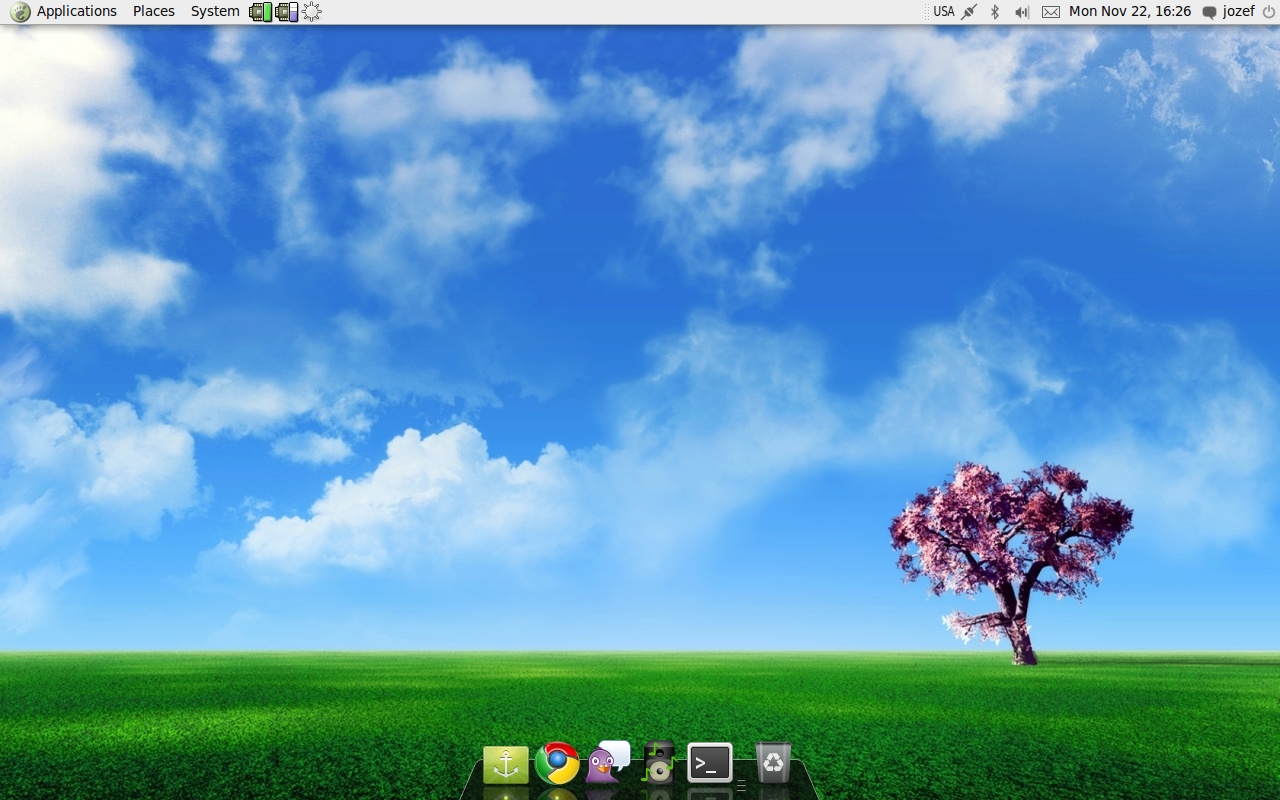The width and height of the screenshot is (1280, 800).
Task: Open the System menu
Action: [x=215, y=11]
